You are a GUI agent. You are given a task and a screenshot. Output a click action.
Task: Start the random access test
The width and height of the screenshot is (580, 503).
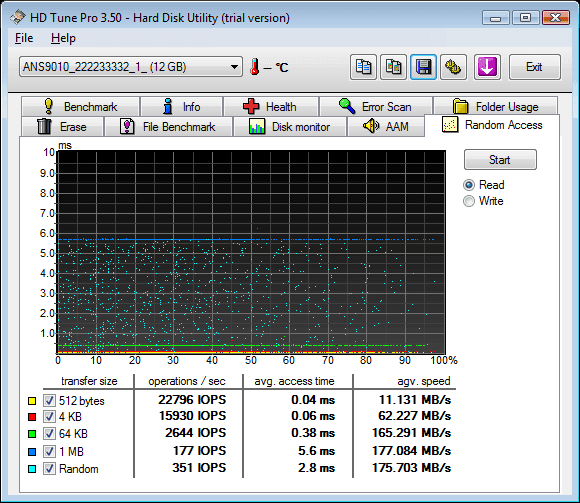tap(500, 160)
